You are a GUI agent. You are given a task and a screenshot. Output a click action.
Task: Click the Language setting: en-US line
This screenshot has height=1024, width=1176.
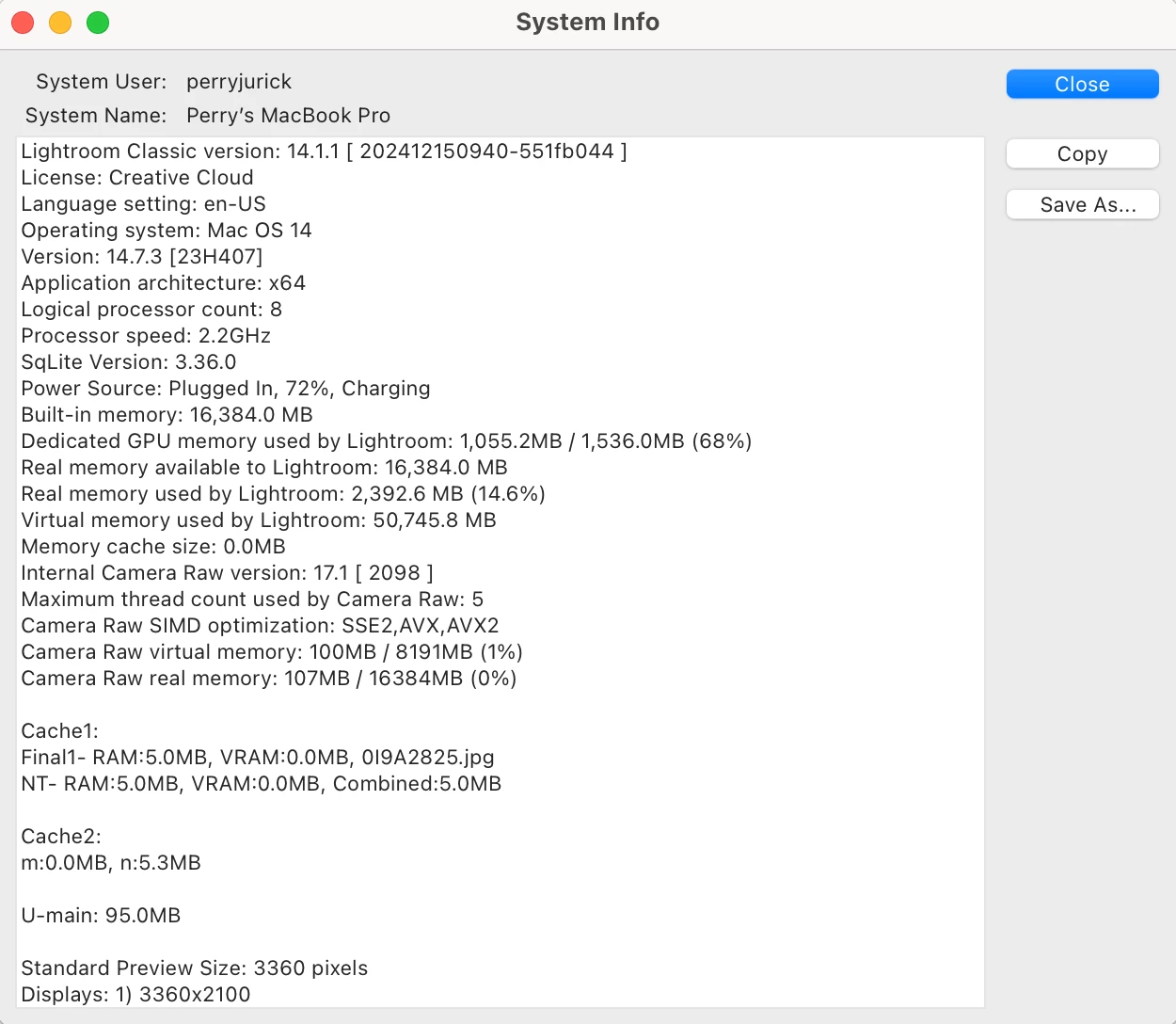pyautogui.click(x=143, y=204)
